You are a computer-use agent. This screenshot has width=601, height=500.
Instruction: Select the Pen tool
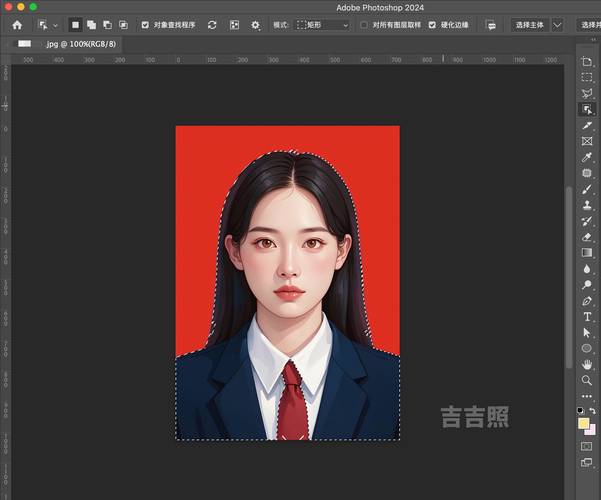[586, 301]
